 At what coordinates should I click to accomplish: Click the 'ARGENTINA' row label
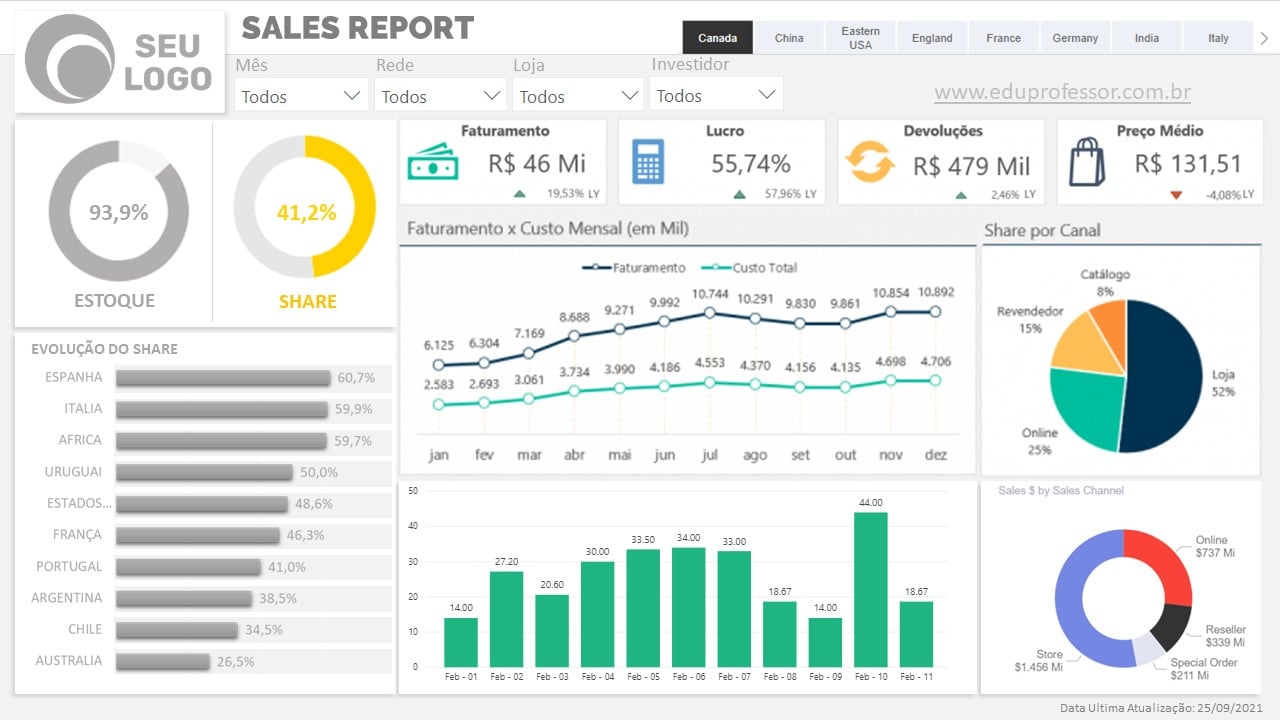point(66,598)
